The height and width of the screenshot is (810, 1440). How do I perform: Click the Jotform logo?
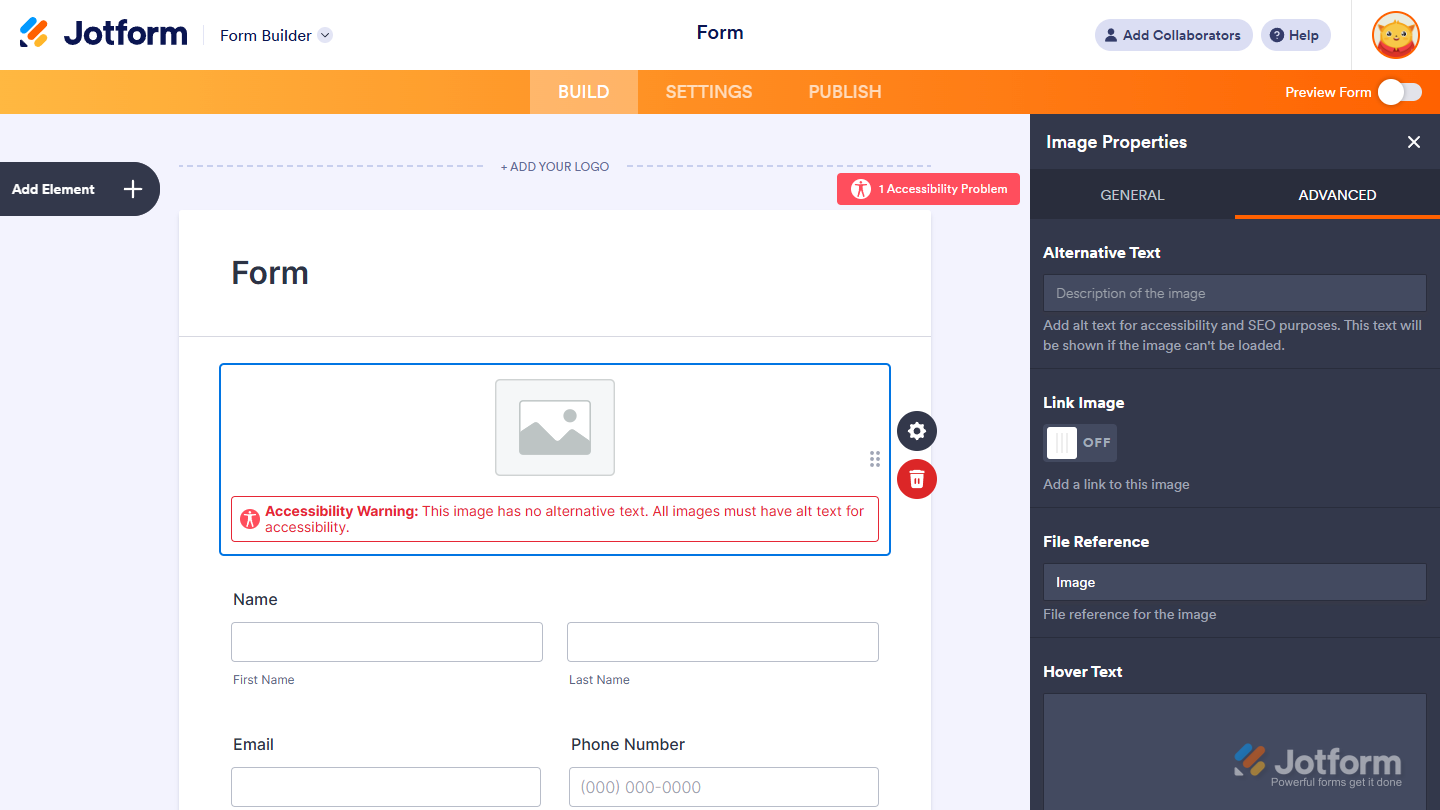point(103,32)
